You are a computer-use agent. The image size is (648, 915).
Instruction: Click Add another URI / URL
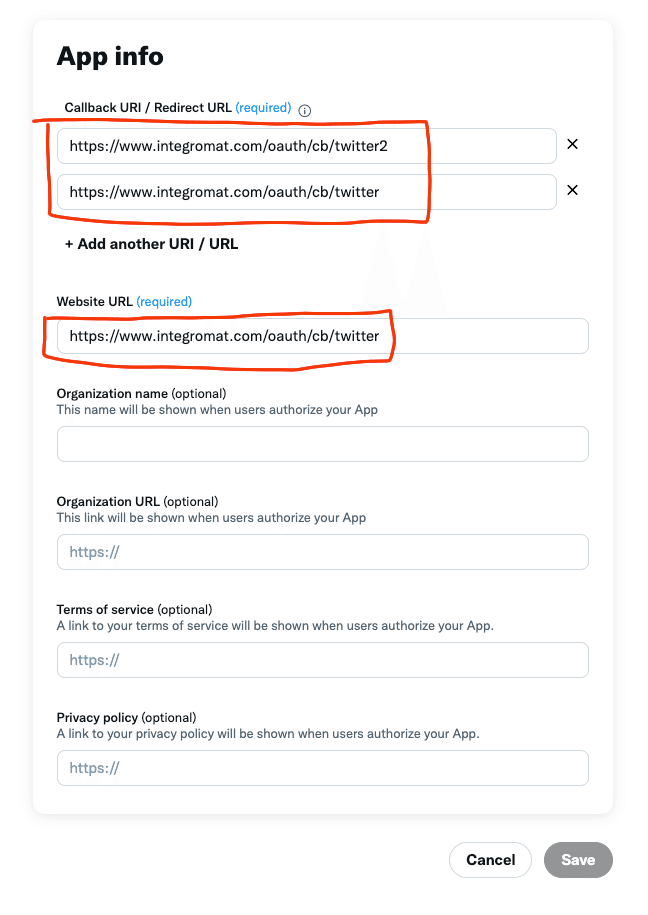click(151, 244)
